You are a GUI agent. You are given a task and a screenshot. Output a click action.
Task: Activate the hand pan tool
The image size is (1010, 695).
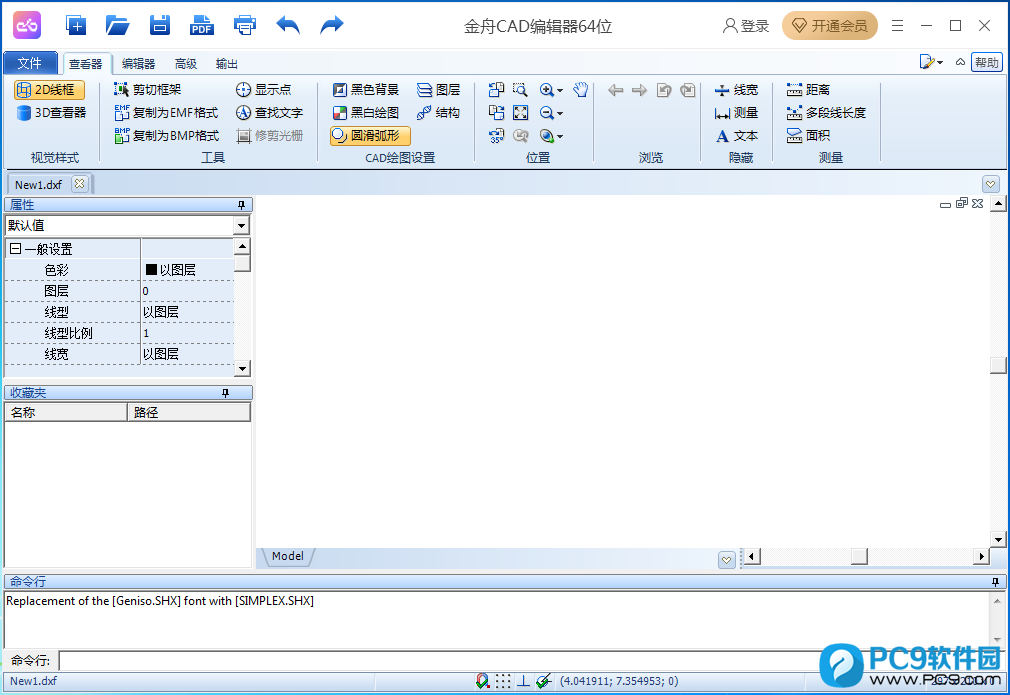[x=581, y=90]
